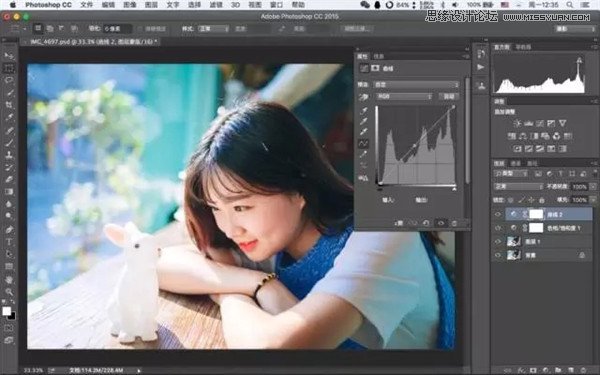
Task: Select the Hand tool
Action: click(x=8, y=279)
